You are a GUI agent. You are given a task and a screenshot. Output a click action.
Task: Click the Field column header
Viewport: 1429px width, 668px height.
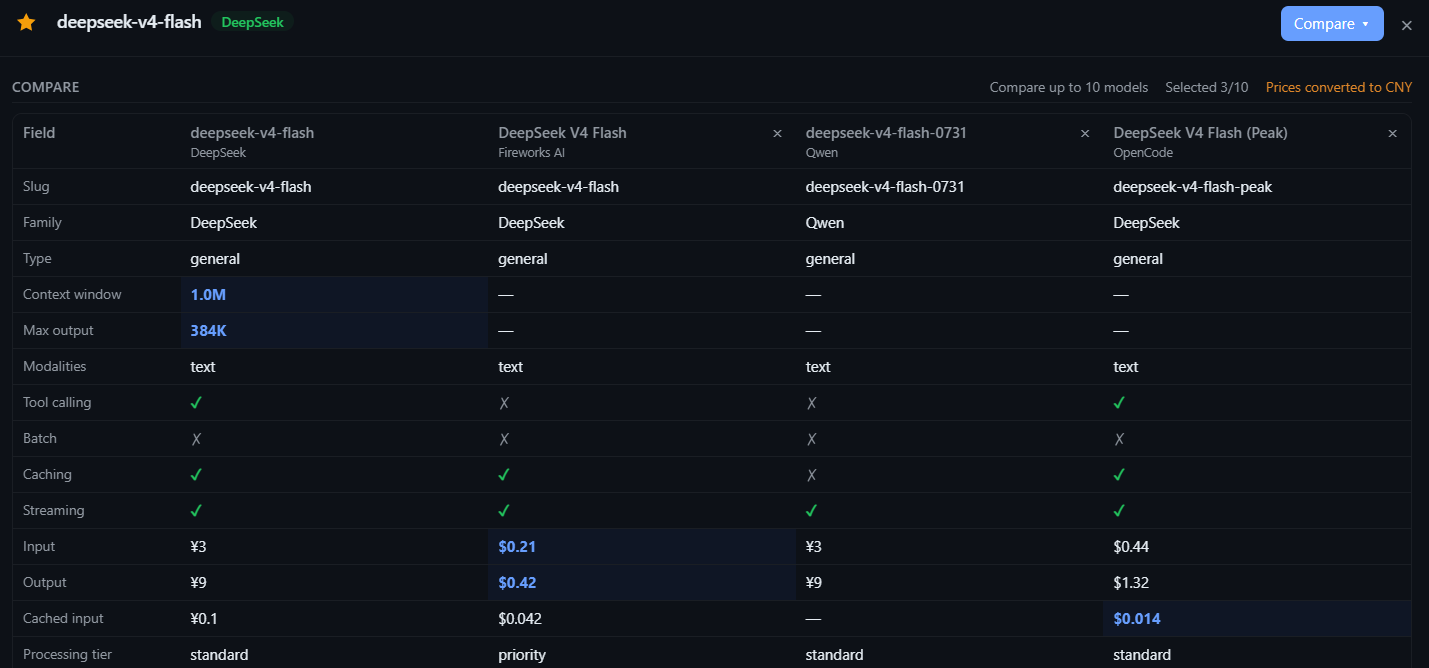coord(39,133)
